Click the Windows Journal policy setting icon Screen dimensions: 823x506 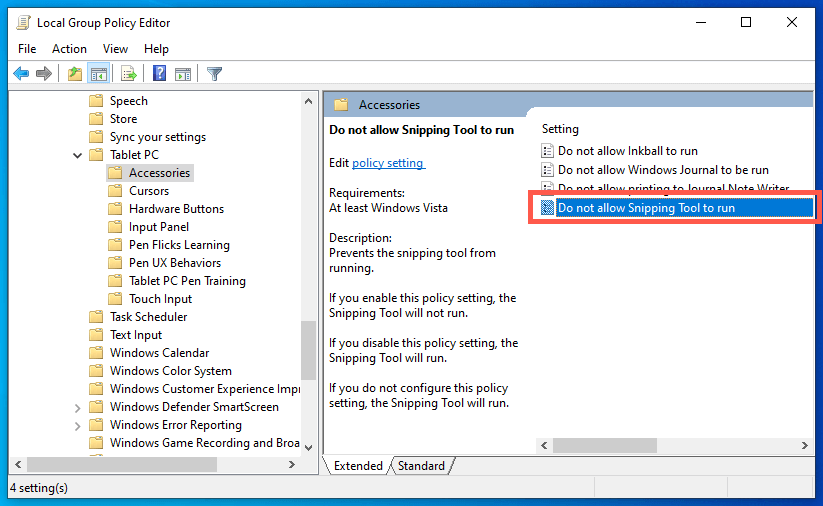pos(547,170)
